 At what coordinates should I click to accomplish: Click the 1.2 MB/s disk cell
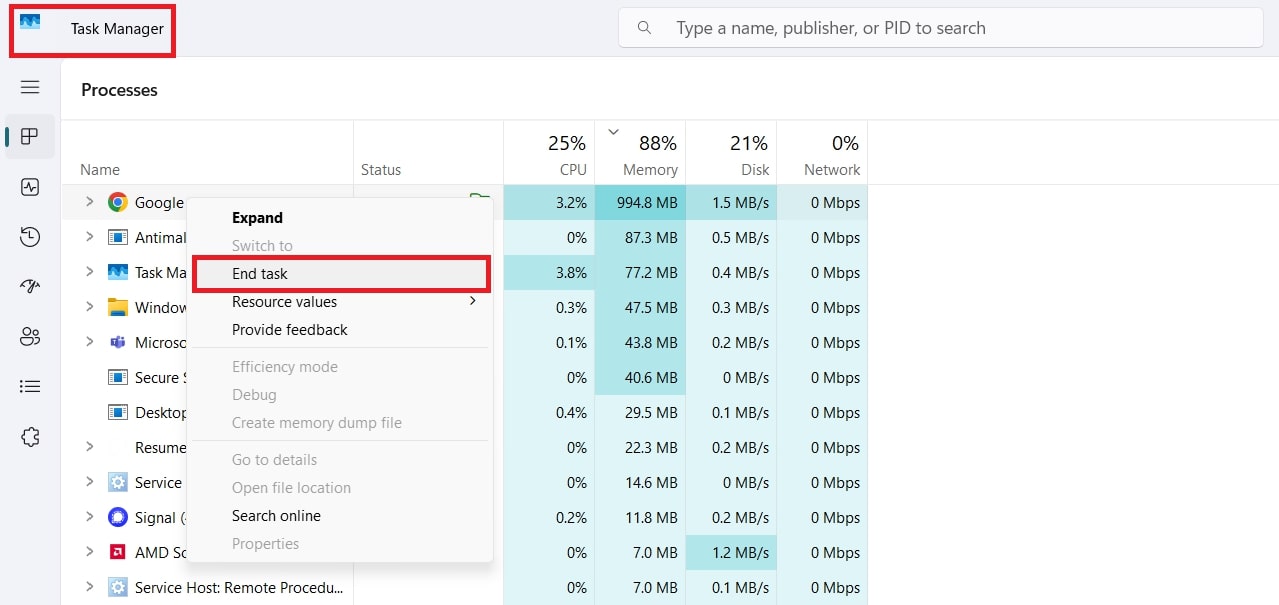coord(731,552)
